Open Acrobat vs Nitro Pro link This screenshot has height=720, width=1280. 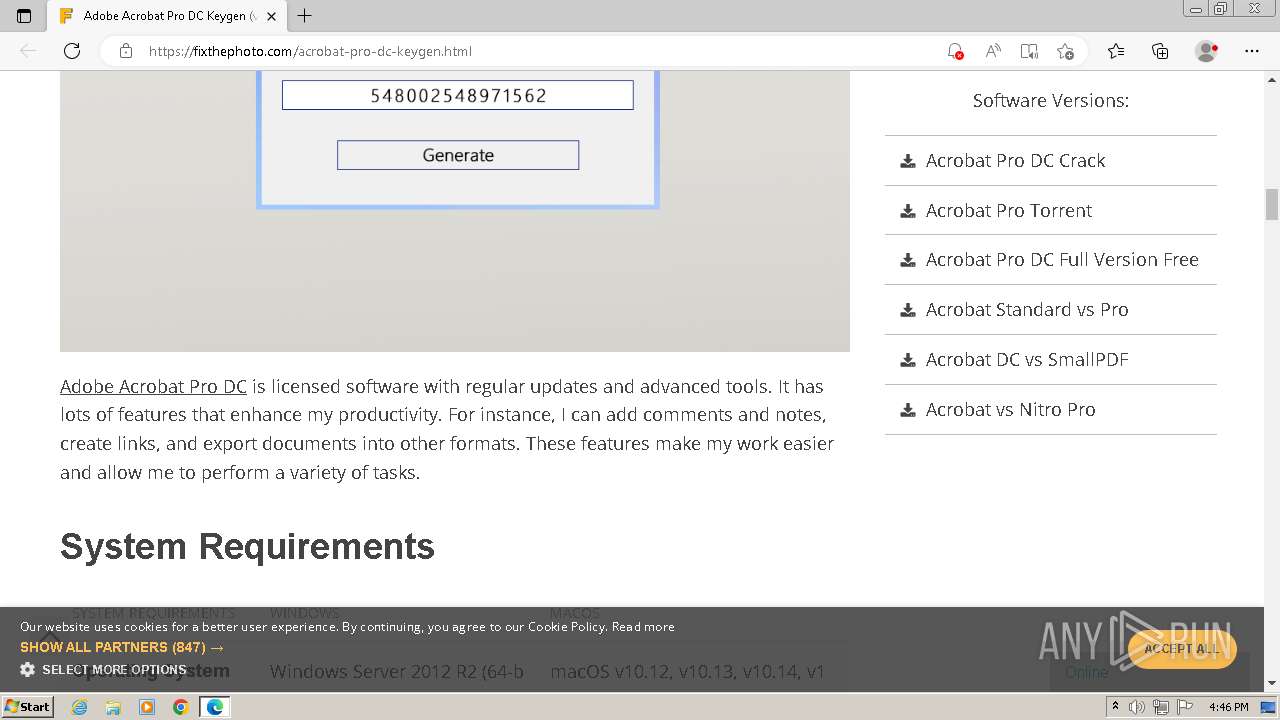[1010, 409]
